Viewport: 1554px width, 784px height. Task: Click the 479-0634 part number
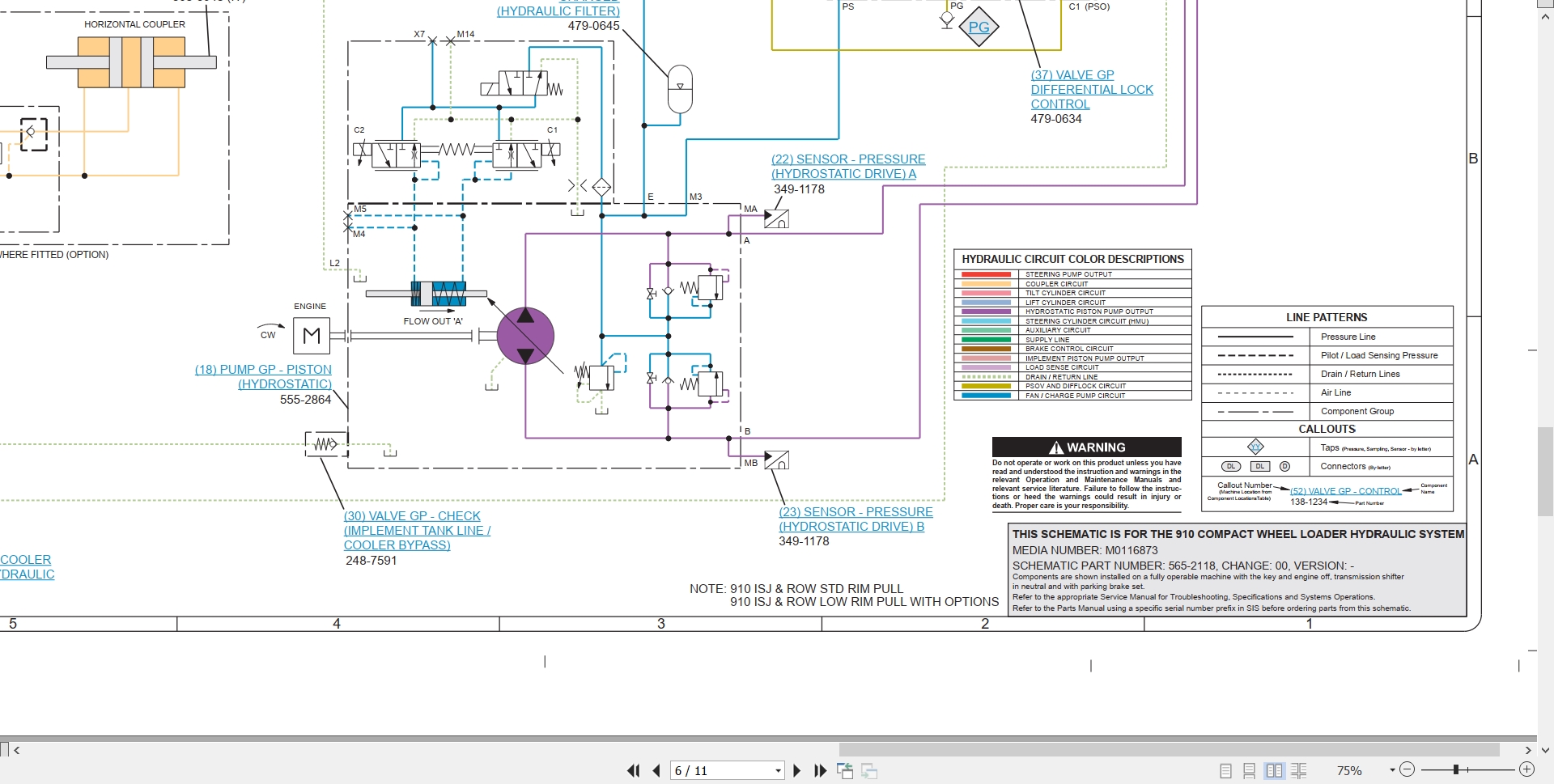tap(1056, 119)
